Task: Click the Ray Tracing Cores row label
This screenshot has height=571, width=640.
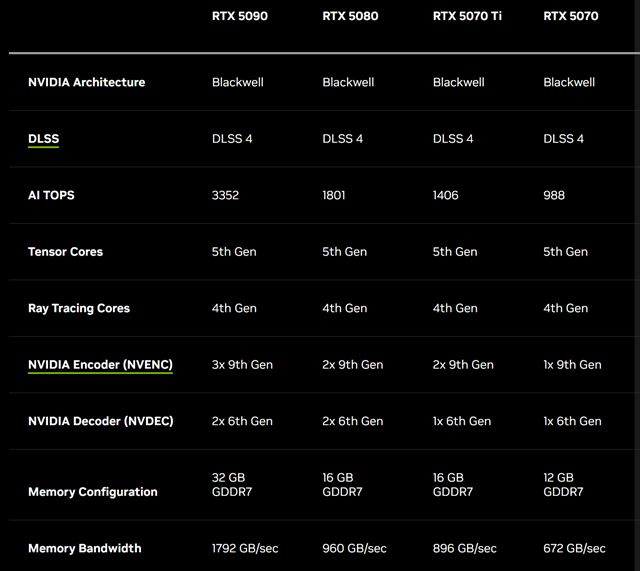Action: [x=79, y=308]
